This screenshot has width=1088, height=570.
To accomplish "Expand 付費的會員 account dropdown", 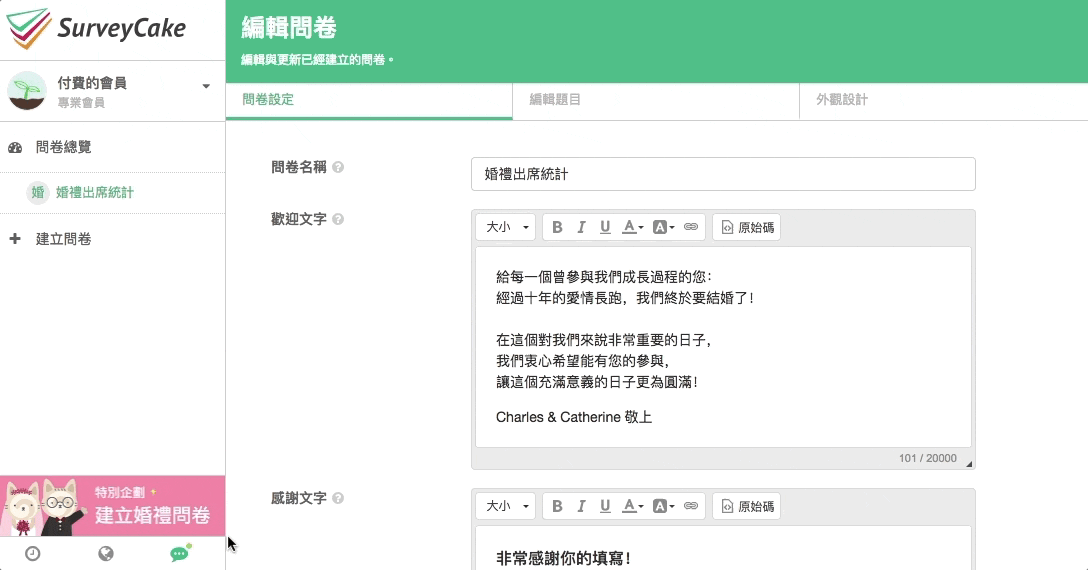I will [206, 87].
